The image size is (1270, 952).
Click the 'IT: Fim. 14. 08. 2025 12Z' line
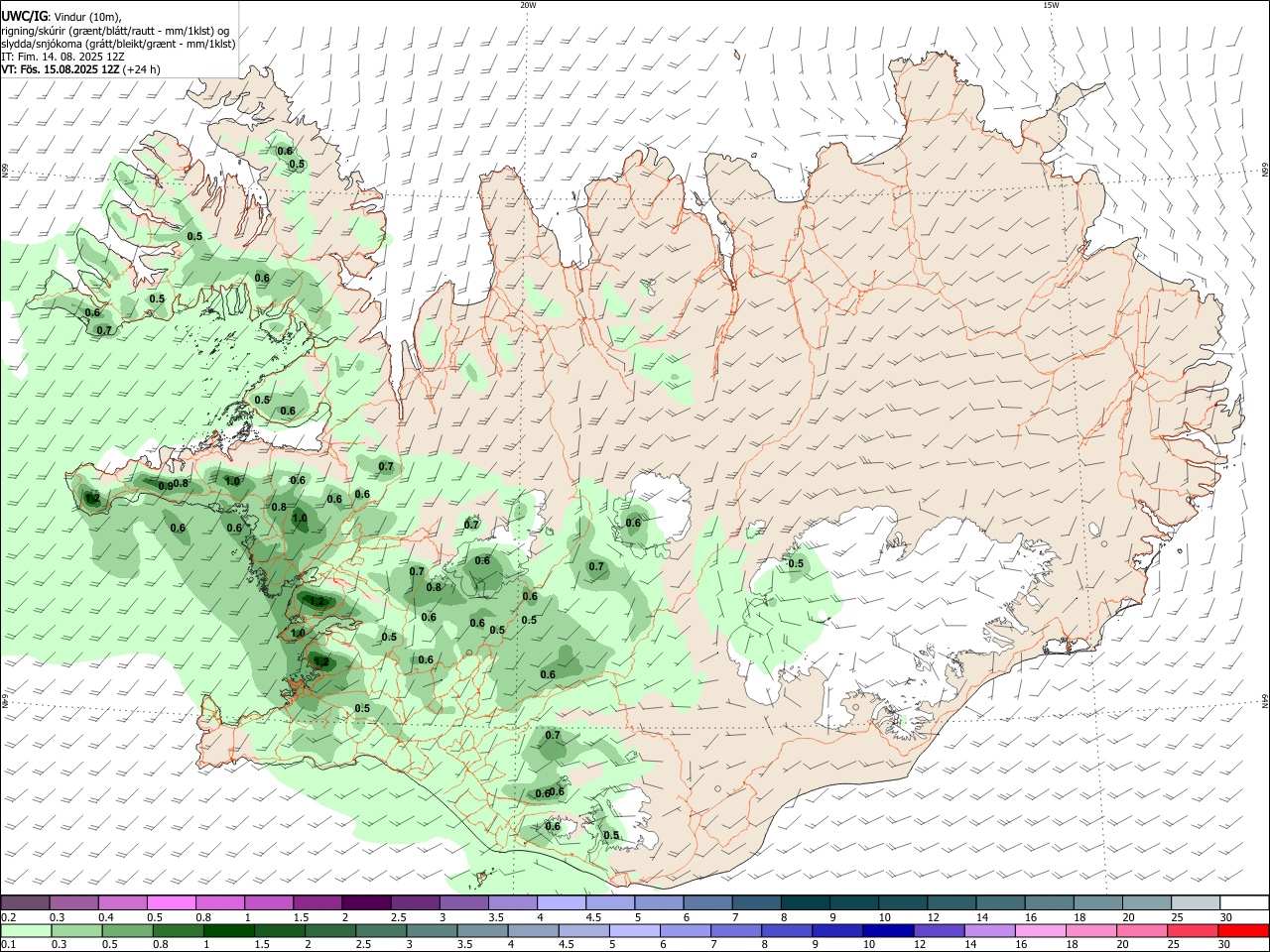click(63, 57)
